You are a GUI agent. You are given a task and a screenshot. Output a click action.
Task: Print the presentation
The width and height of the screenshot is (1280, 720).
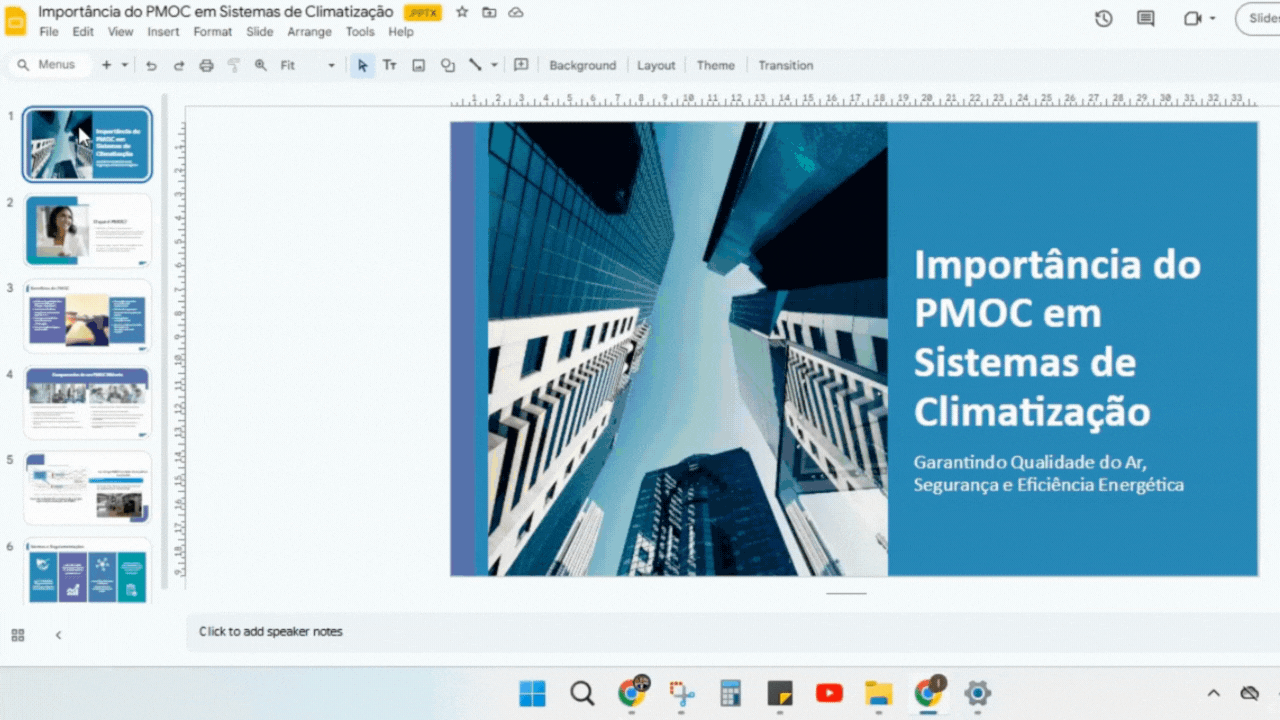206,65
